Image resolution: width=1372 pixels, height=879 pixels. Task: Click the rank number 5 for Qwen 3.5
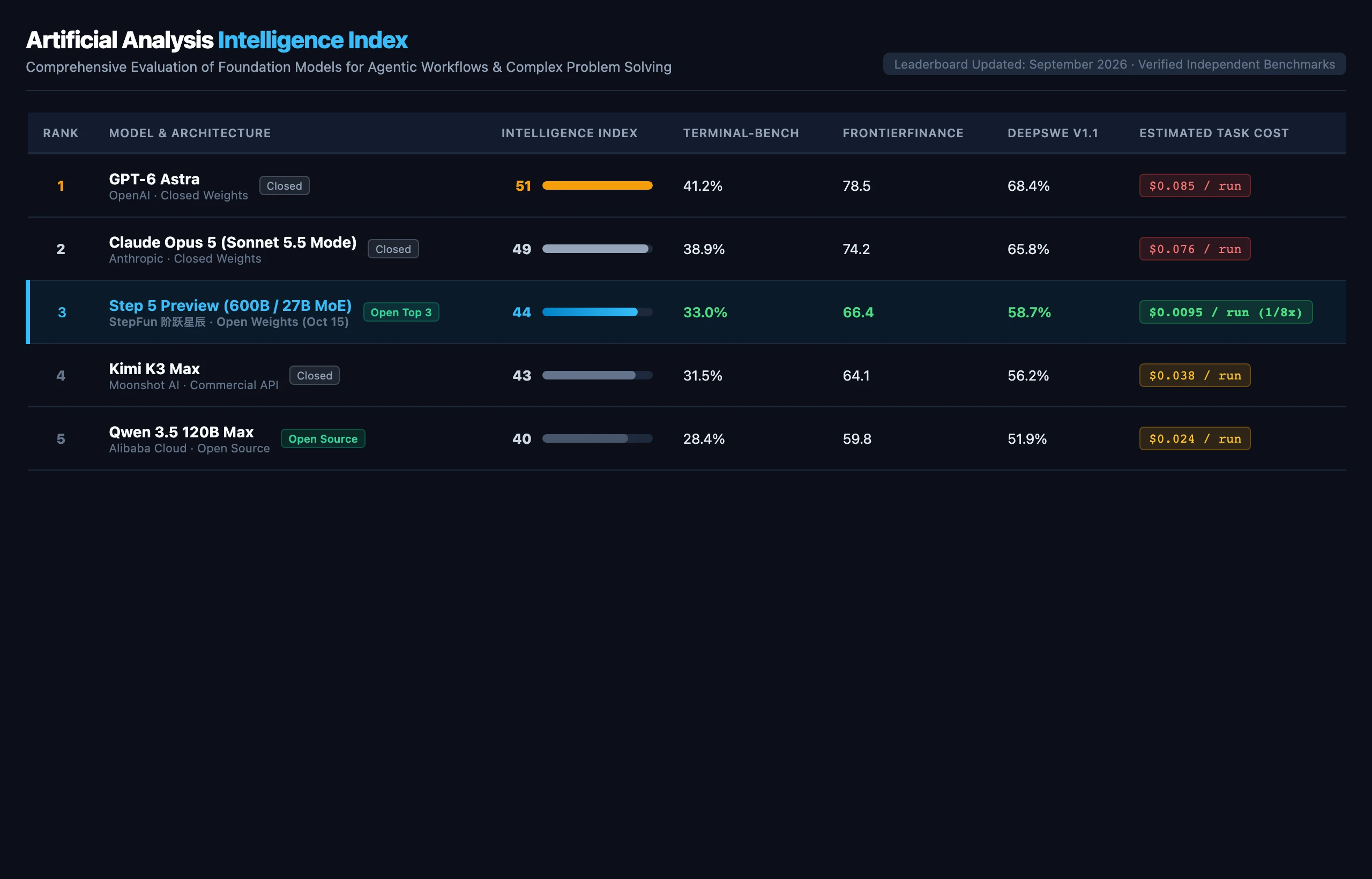(x=61, y=439)
